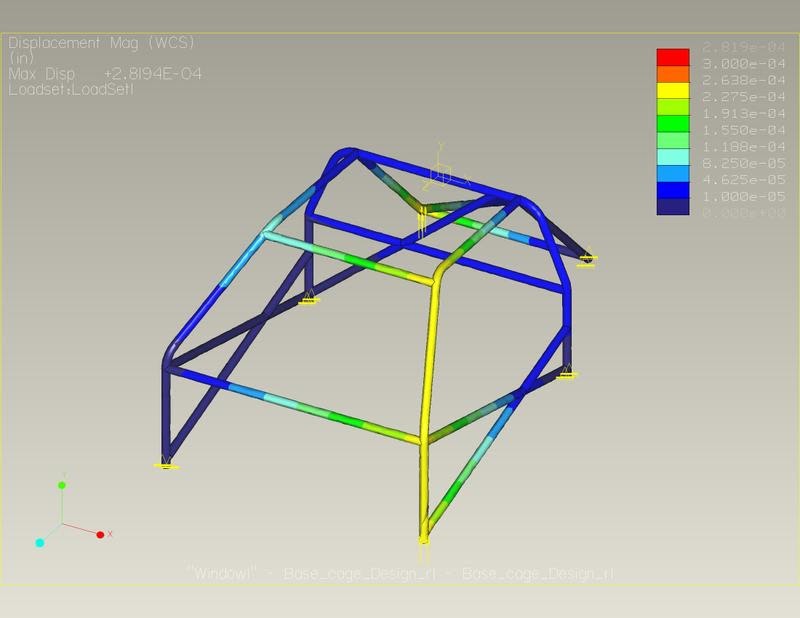Click the cyan Z axis dot of triad
The width and height of the screenshot is (800, 618).
pos(40,542)
